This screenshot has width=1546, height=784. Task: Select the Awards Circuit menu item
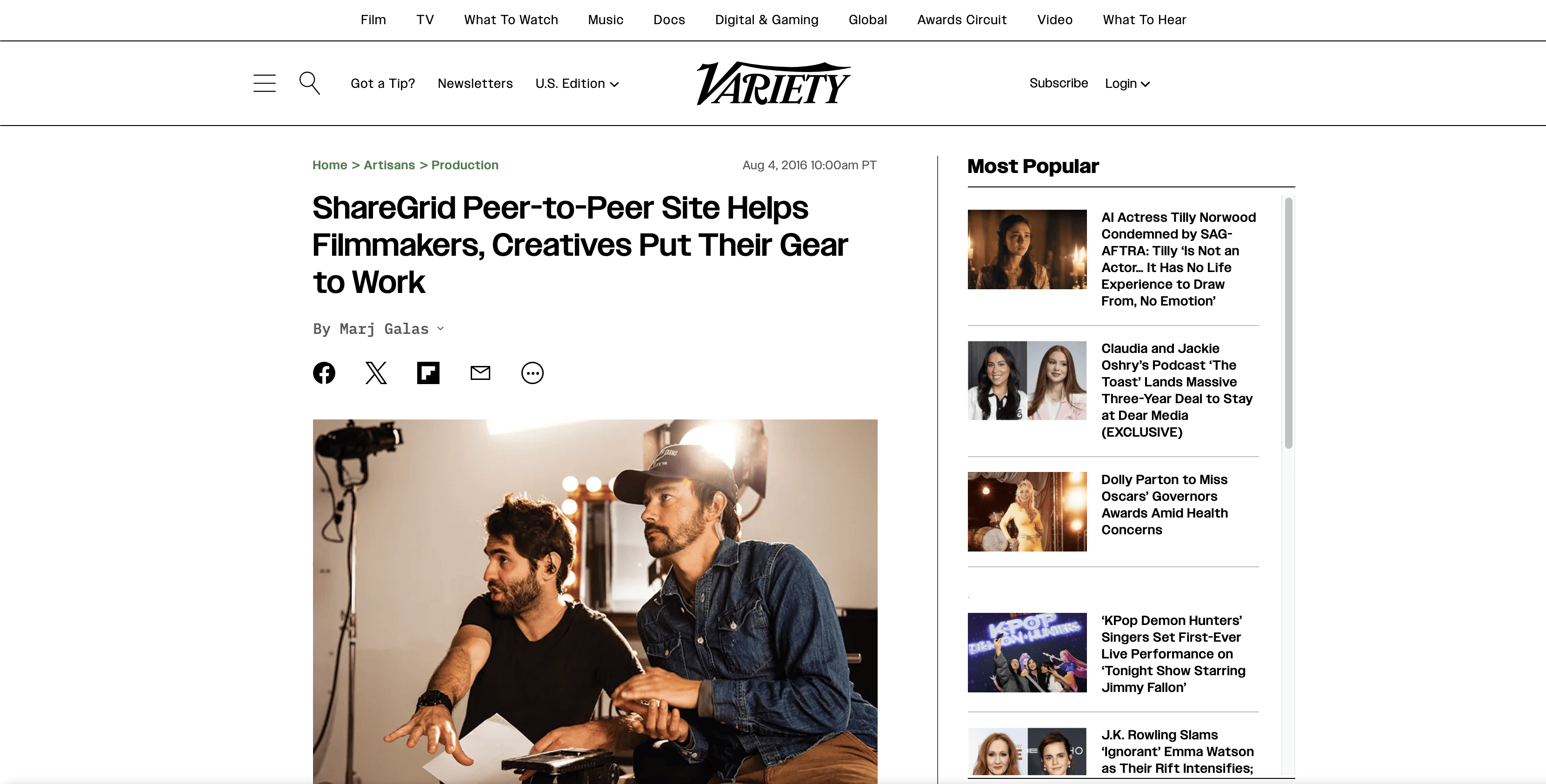tap(961, 20)
